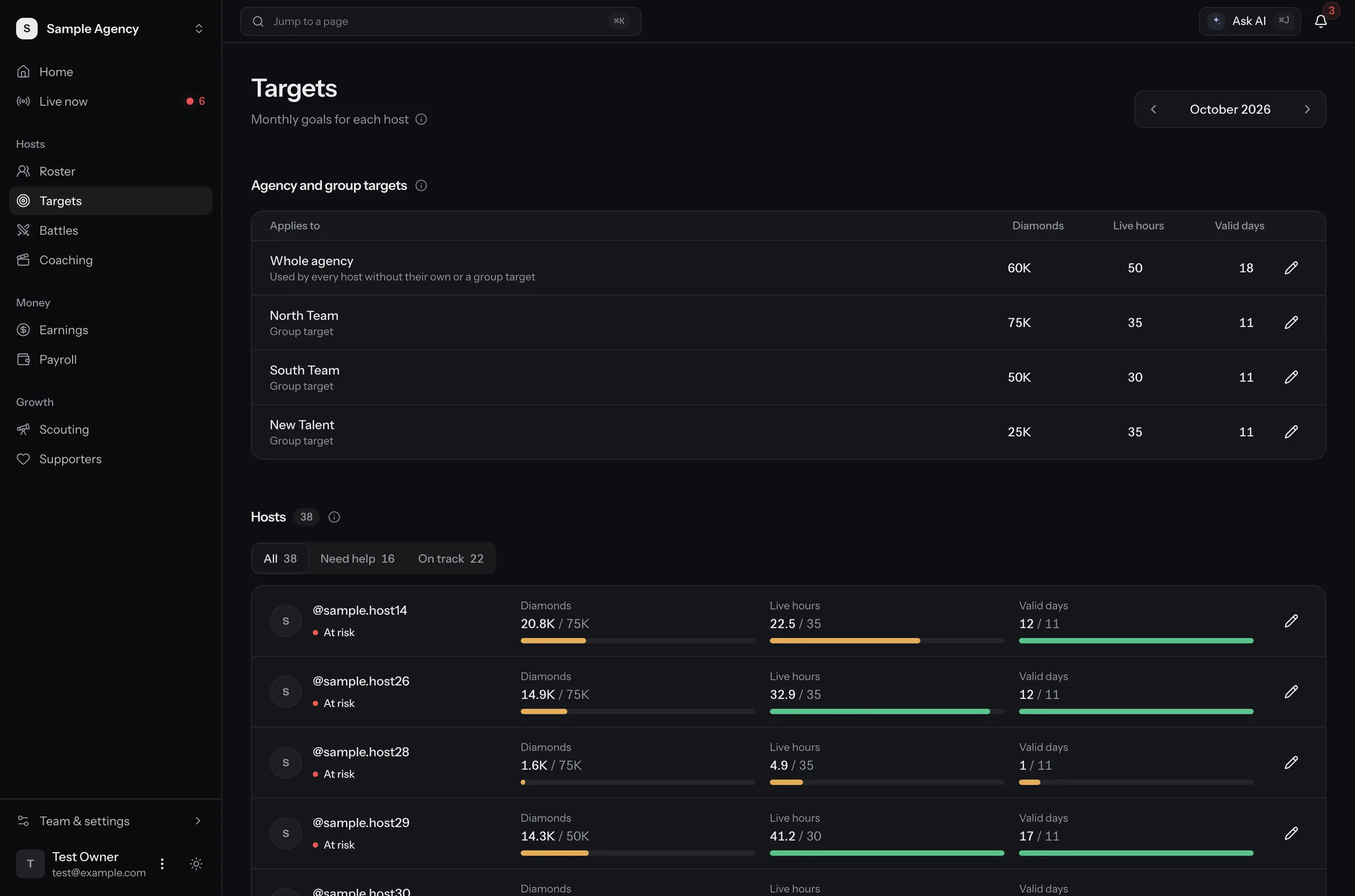Open Scouting page
Image resolution: width=1355 pixels, height=896 pixels.
click(111, 429)
